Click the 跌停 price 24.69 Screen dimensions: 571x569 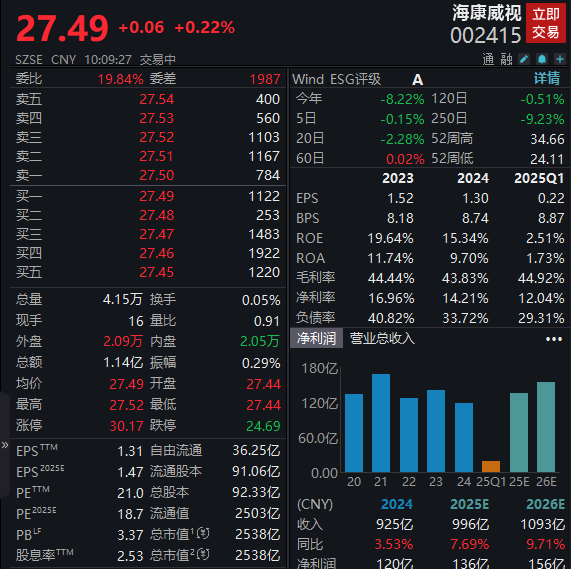263,426
